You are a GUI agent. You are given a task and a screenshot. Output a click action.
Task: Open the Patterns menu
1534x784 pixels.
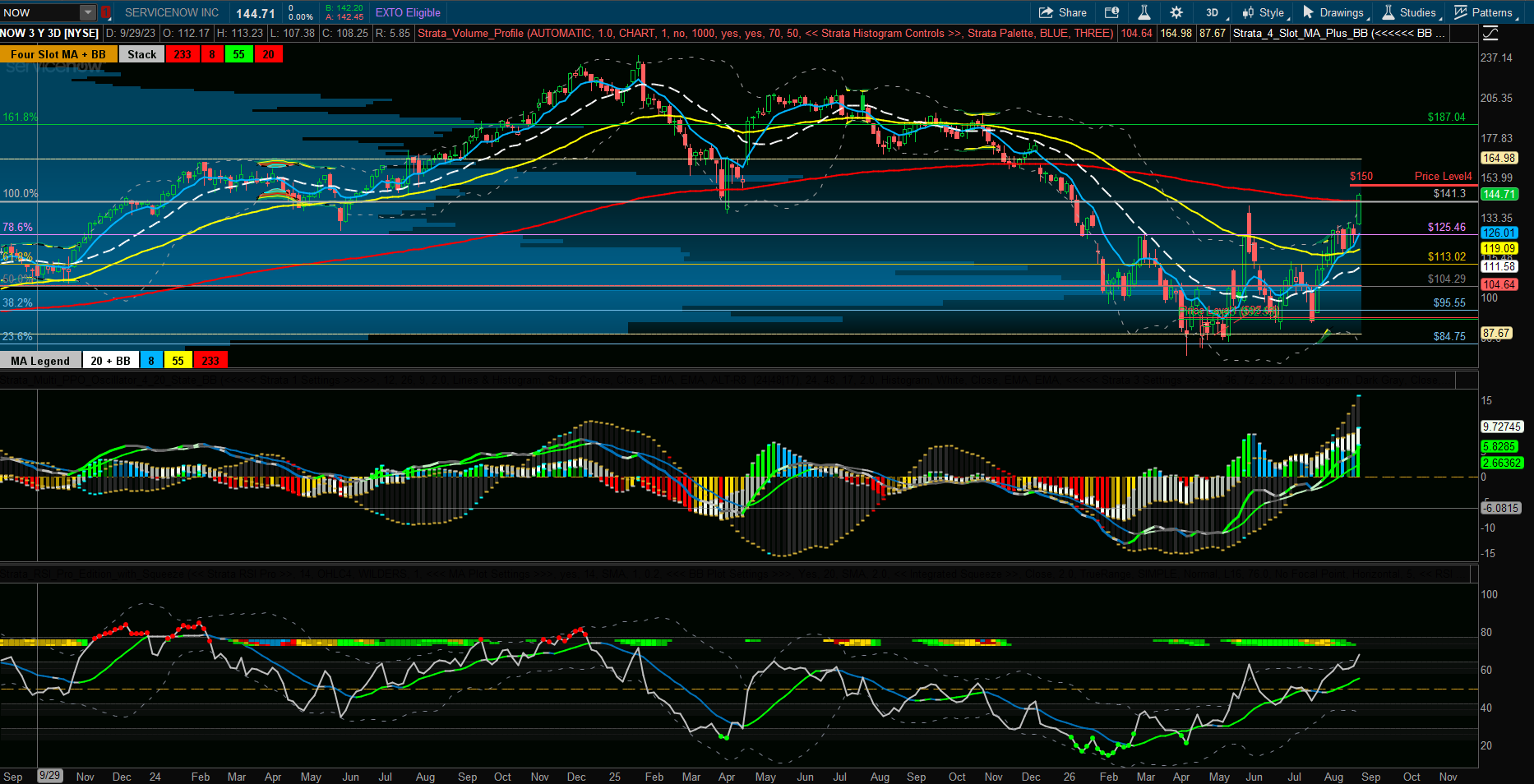pyautogui.click(x=1484, y=12)
